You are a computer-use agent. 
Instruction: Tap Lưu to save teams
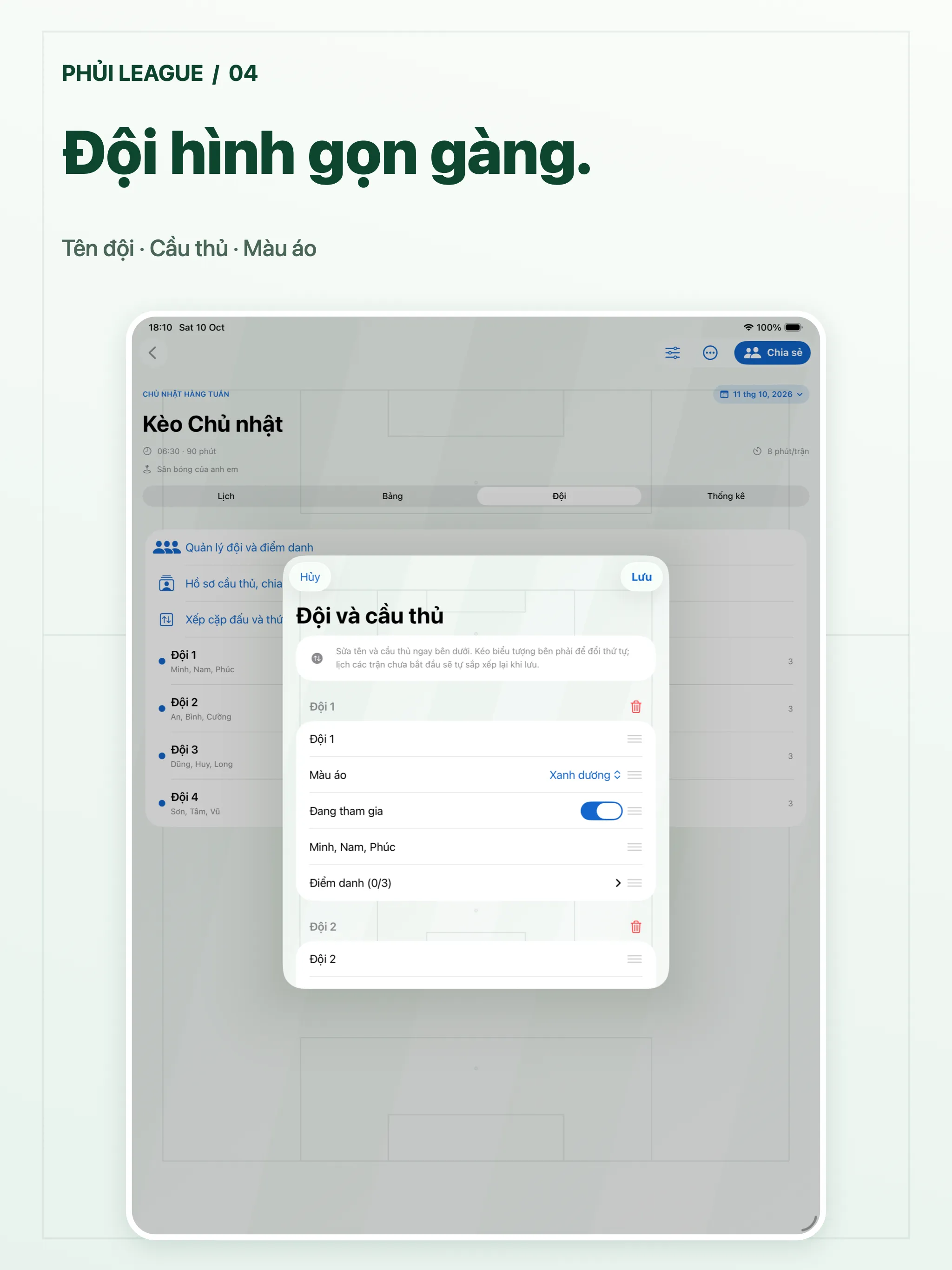coord(641,577)
